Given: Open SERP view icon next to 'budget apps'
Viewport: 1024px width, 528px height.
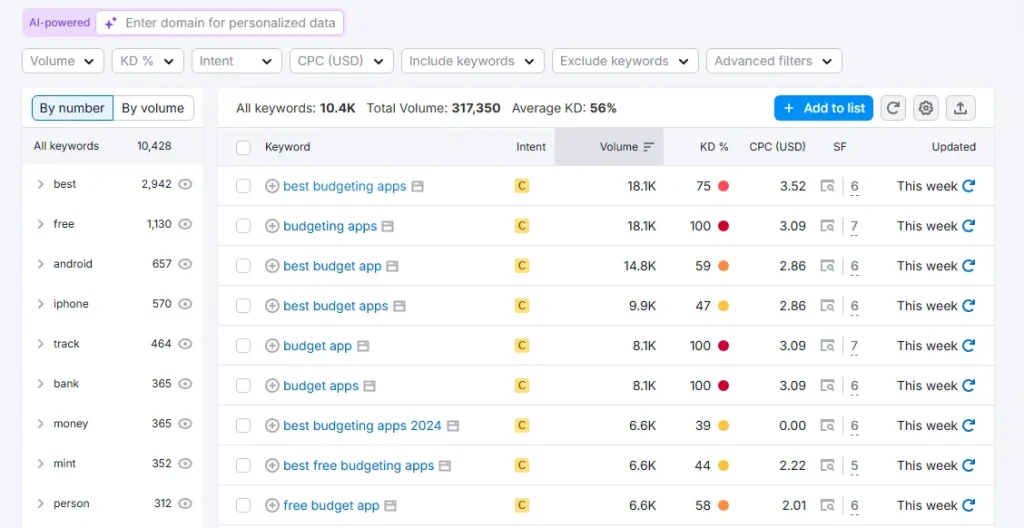Looking at the screenshot, I should click(x=370, y=386).
